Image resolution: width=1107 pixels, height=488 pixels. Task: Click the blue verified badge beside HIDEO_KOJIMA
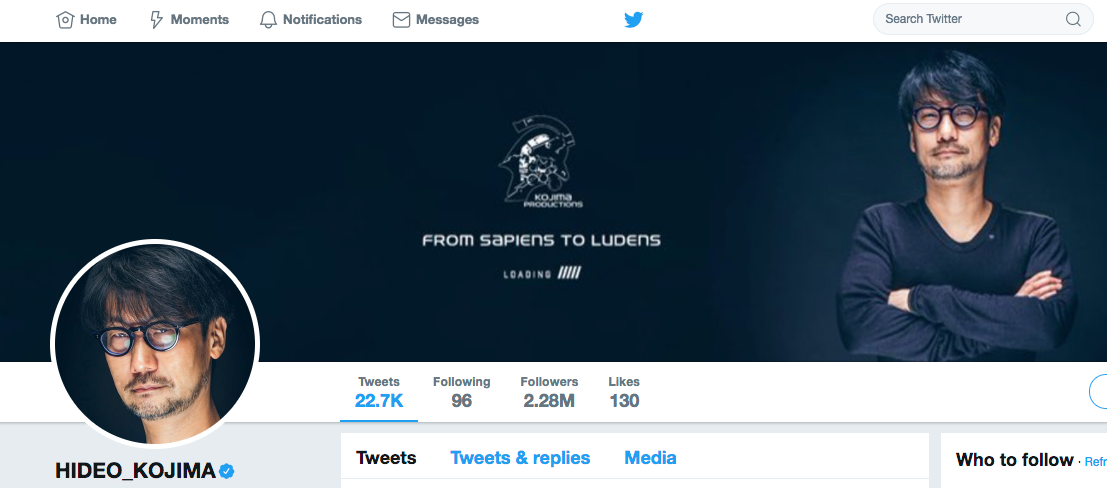(227, 471)
